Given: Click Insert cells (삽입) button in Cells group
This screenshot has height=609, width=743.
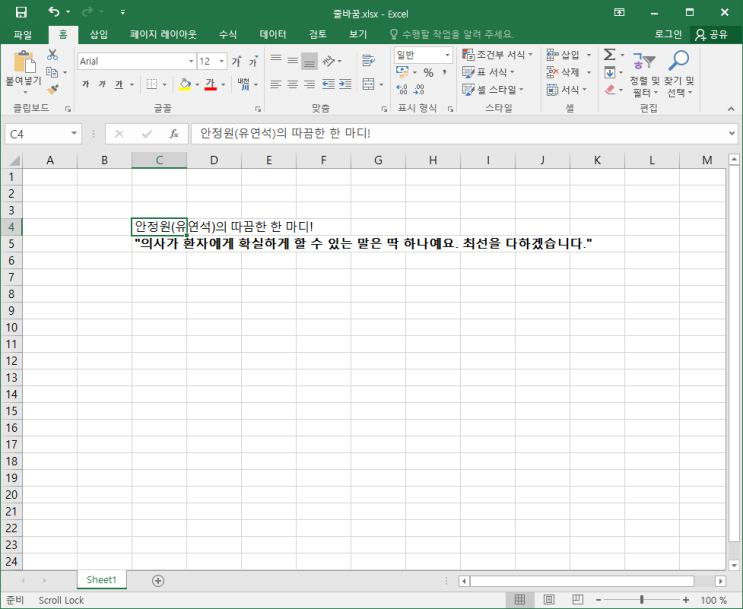Looking at the screenshot, I should [x=568, y=55].
